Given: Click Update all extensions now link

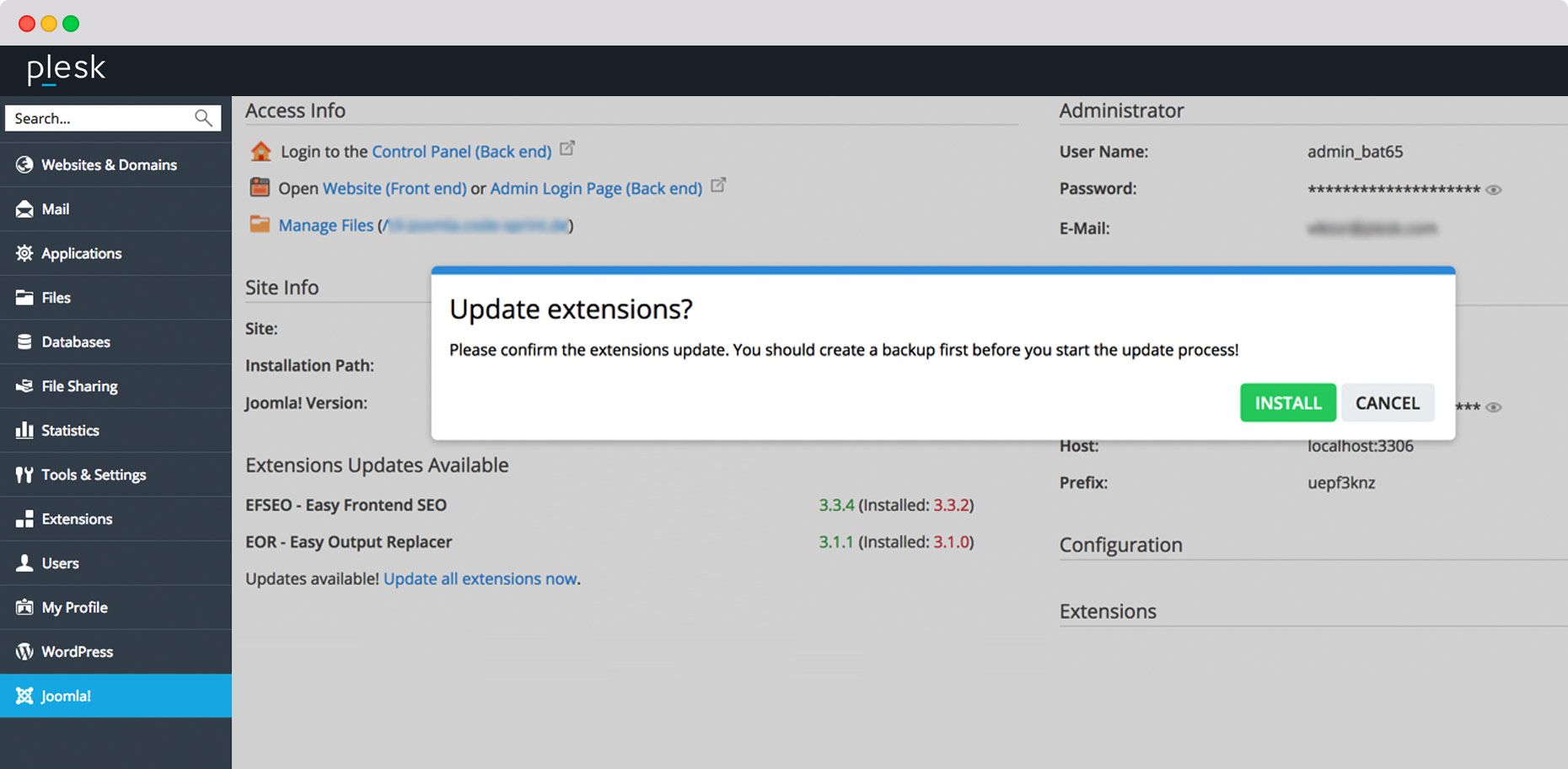Looking at the screenshot, I should pos(481,579).
